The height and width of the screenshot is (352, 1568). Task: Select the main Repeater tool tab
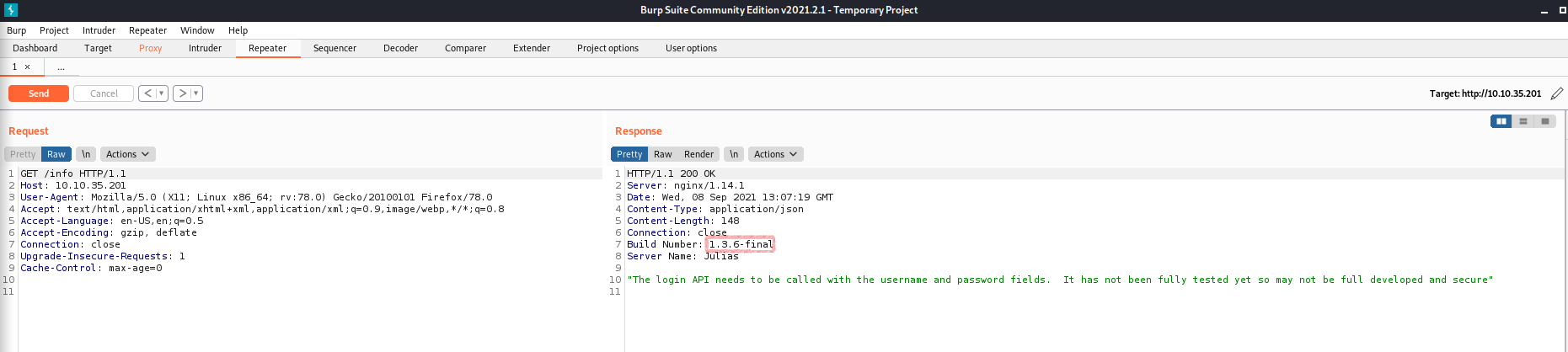pyautogui.click(x=267, y=48)
